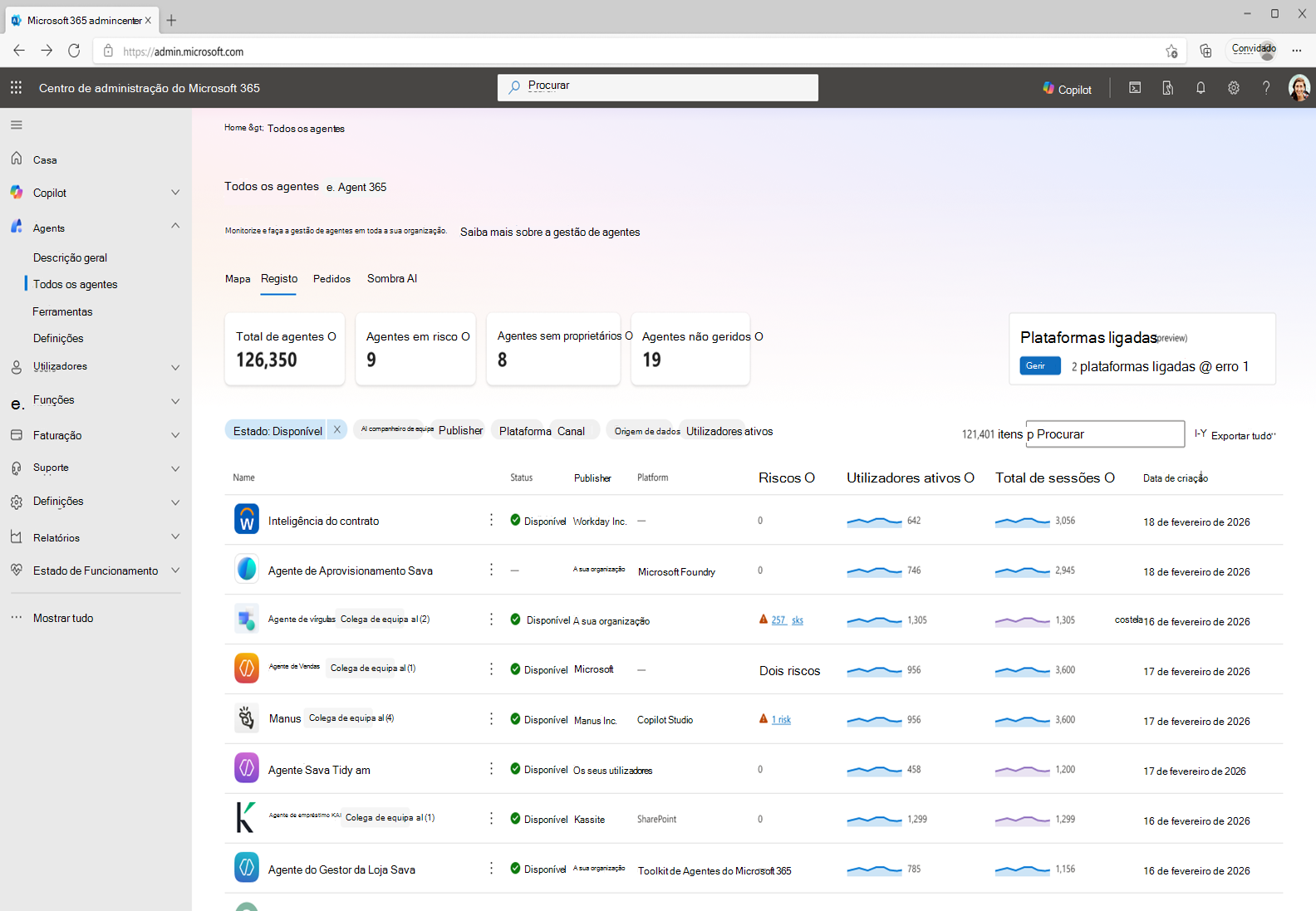The width and height of the screenshot is (1316, 911).
Task: Open browser settings and more menu
Action: coord(1296,51)
